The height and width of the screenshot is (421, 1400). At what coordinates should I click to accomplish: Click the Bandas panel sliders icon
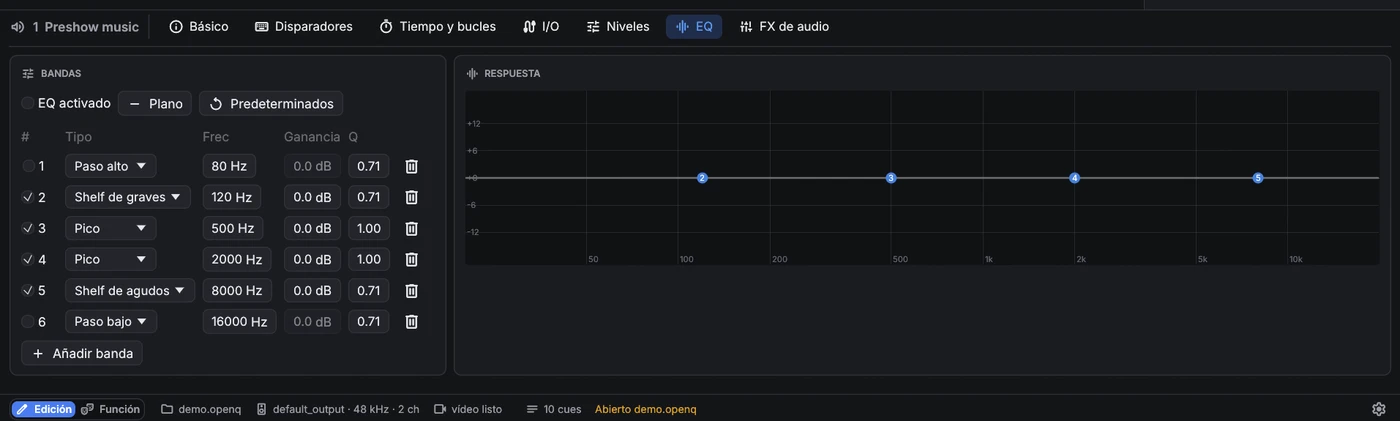coord(28,74)
